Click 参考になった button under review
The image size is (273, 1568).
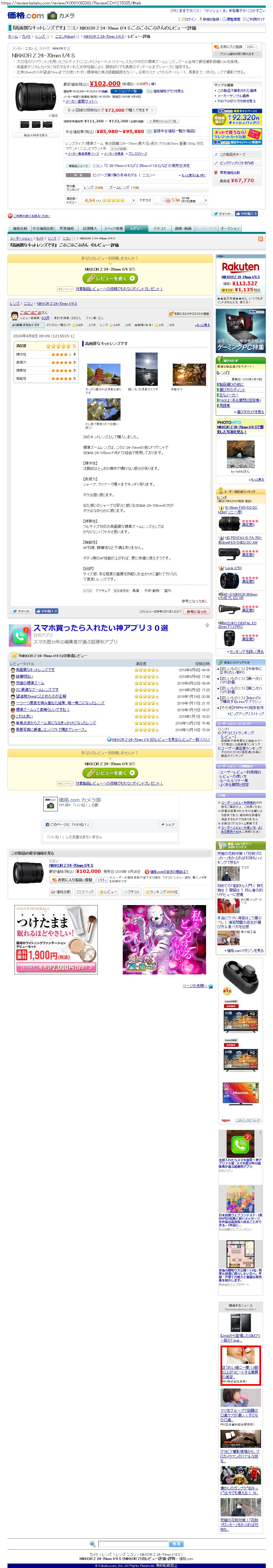[196, 612]
